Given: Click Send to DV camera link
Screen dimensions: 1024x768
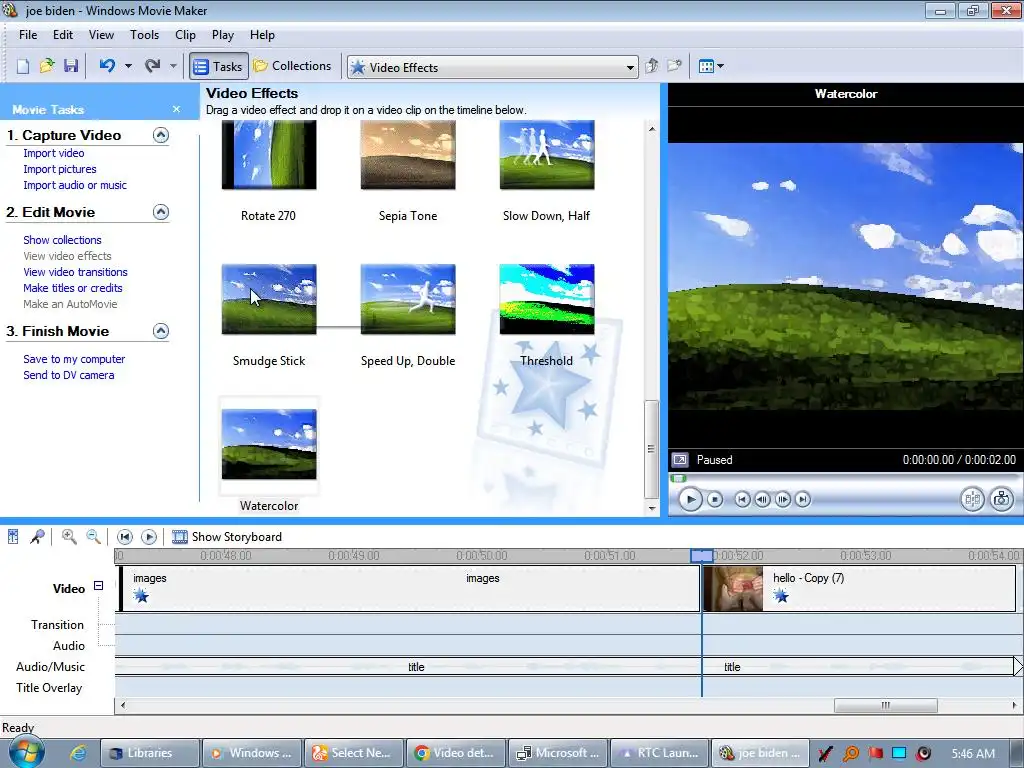Looking at the screenshot, I should click(69, 375).
